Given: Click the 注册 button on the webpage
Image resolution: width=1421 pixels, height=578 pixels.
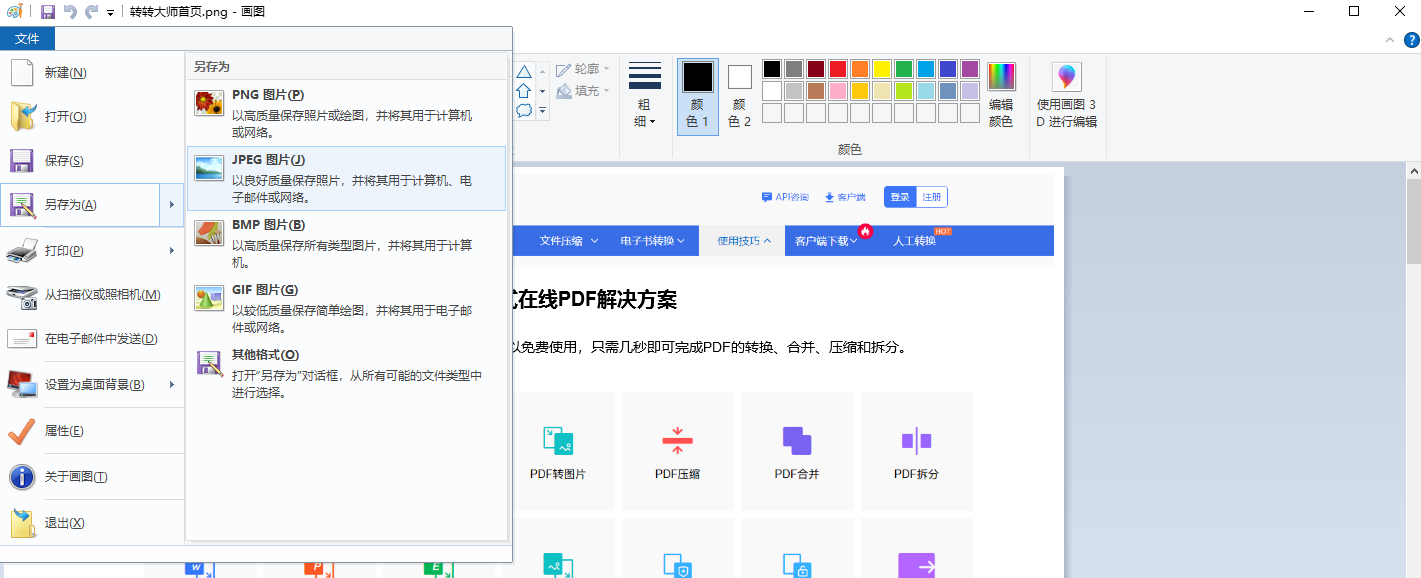Looking at the screenshot, I should [x=931, y=196].
